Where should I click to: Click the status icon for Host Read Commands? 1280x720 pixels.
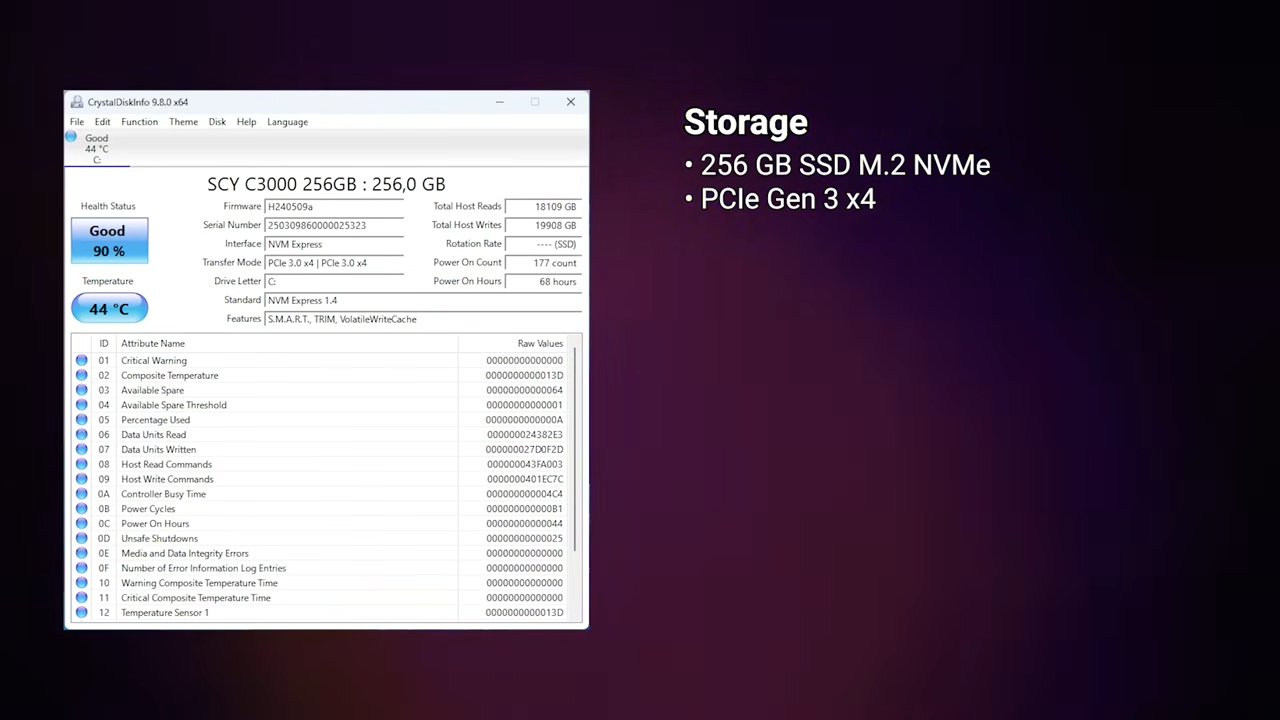tap(82, 464)
